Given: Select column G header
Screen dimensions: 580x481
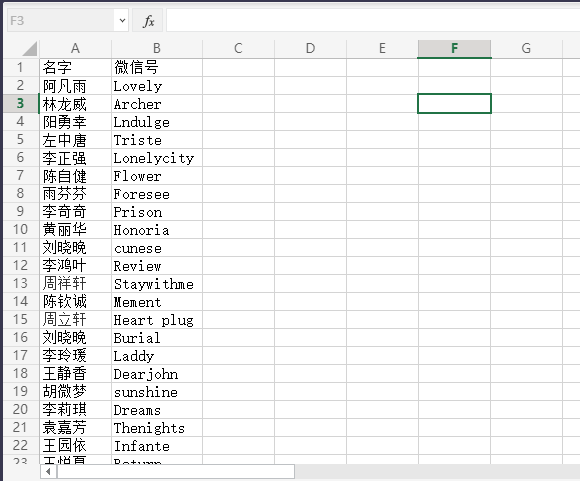Looking at the screenshot, I should tap(526, 48).
